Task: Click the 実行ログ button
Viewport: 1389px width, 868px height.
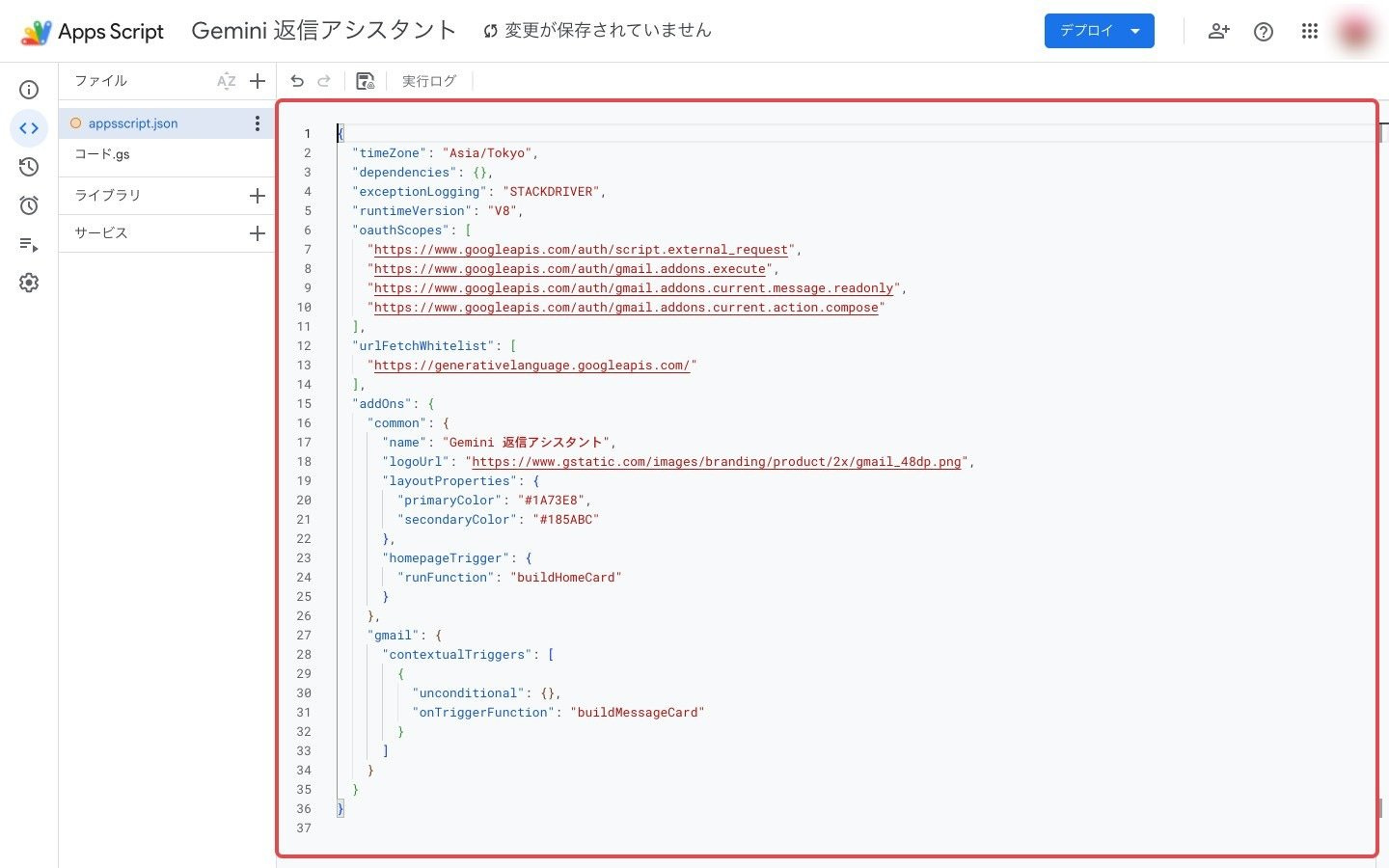Action: [429, 81]
